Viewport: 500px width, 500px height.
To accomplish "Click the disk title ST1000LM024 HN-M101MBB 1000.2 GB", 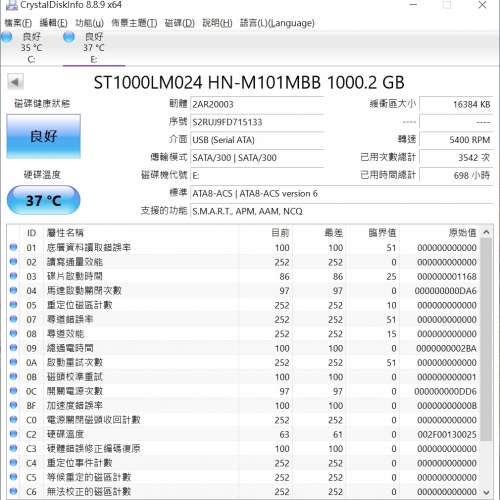I will tap(249, 82).
